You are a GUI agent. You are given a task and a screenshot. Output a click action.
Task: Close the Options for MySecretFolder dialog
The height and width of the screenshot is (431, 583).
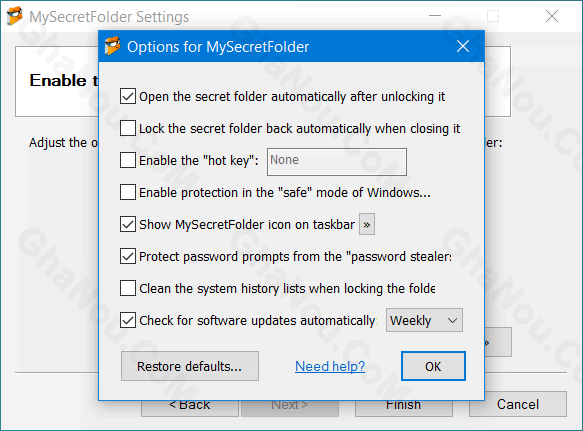[463, 46]
